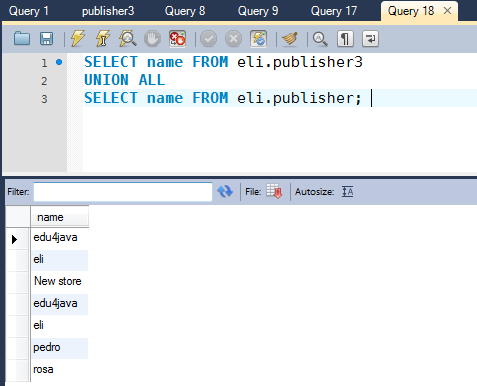Image resolution: width=477 pixels, height=386 pixels.
Task: Toggle stop-on-error script execution icon
Action: tap(177, 39)
